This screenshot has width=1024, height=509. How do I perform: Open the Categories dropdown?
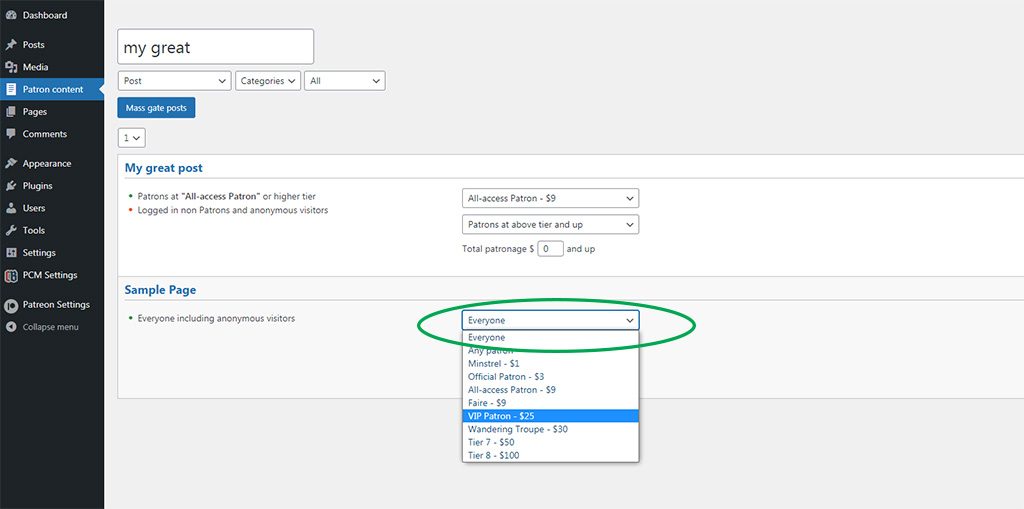tap(268, 81)
